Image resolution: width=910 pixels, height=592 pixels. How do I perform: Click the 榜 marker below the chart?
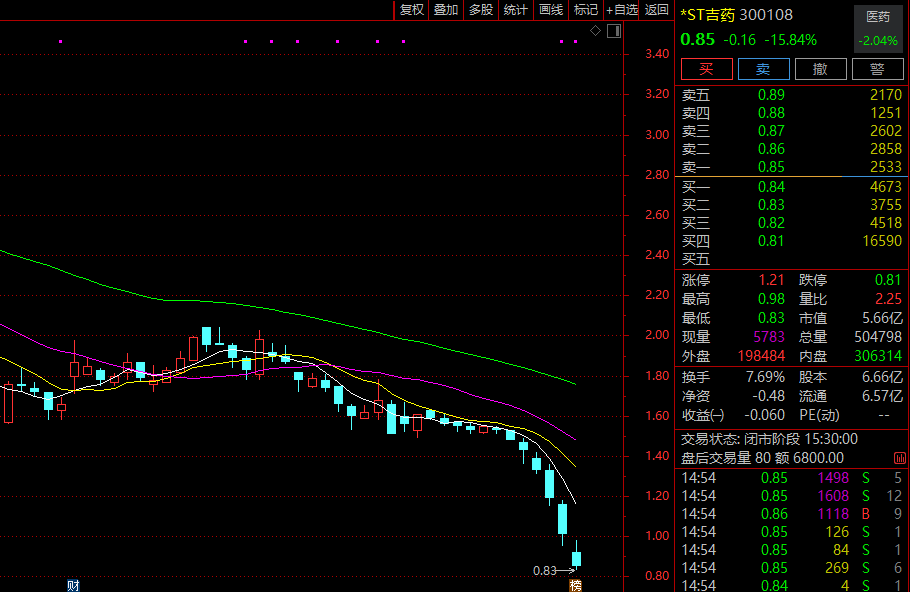click(575, 585)
